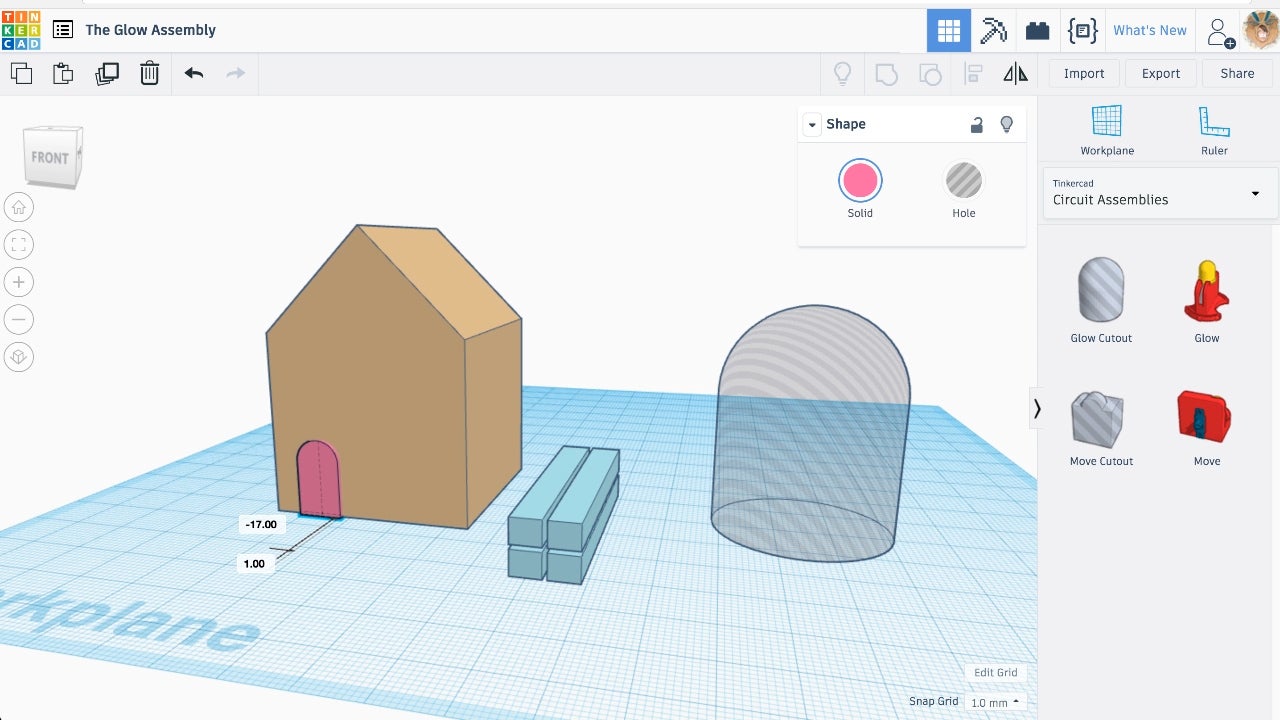The height and width of the screenshot is (720, 1280).
Task: Open the Snap Grid 1.0 mm dropdown
Action: click(x=996, y=702)
